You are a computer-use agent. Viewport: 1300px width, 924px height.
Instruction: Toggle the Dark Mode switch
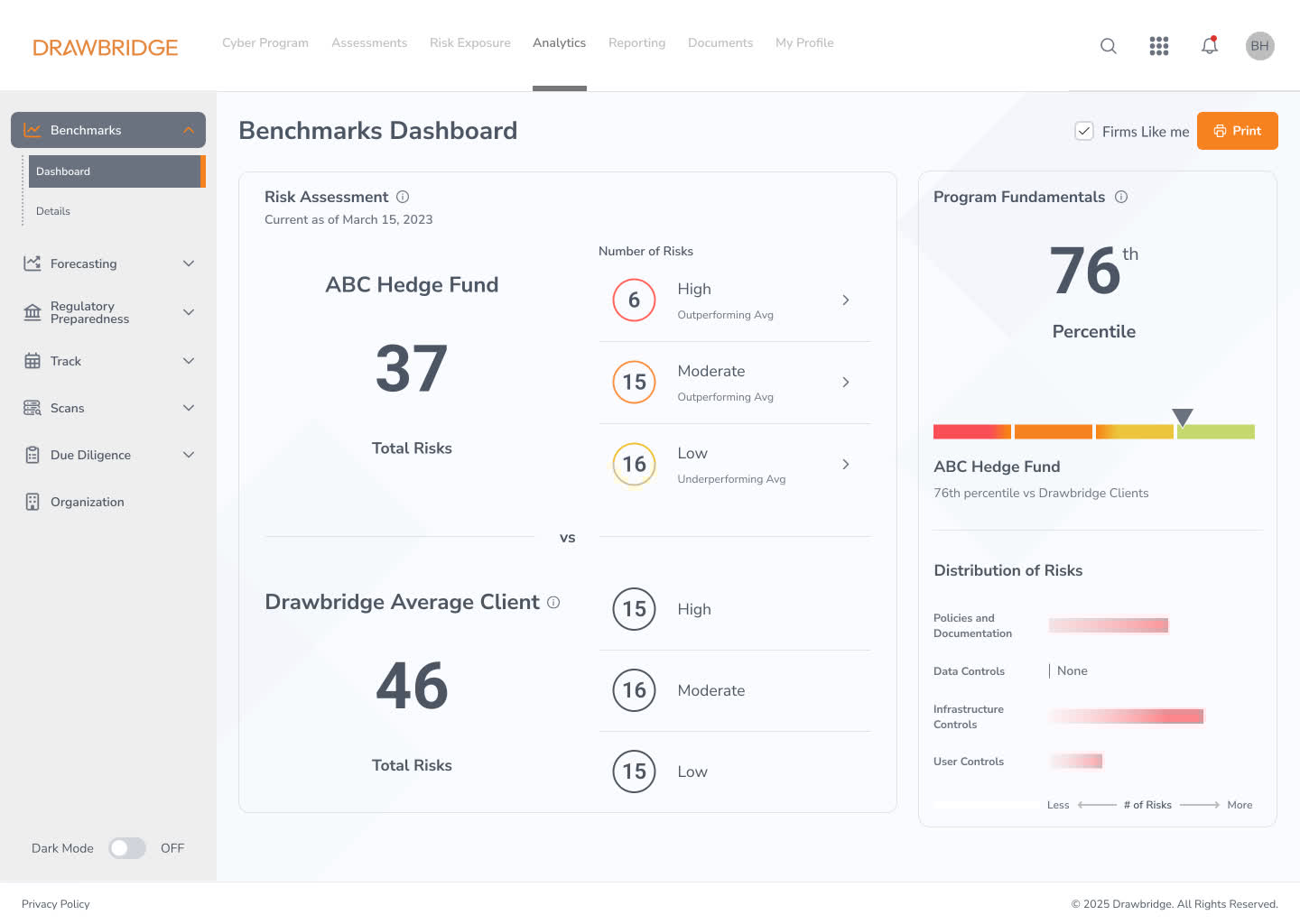pos(127,848)
